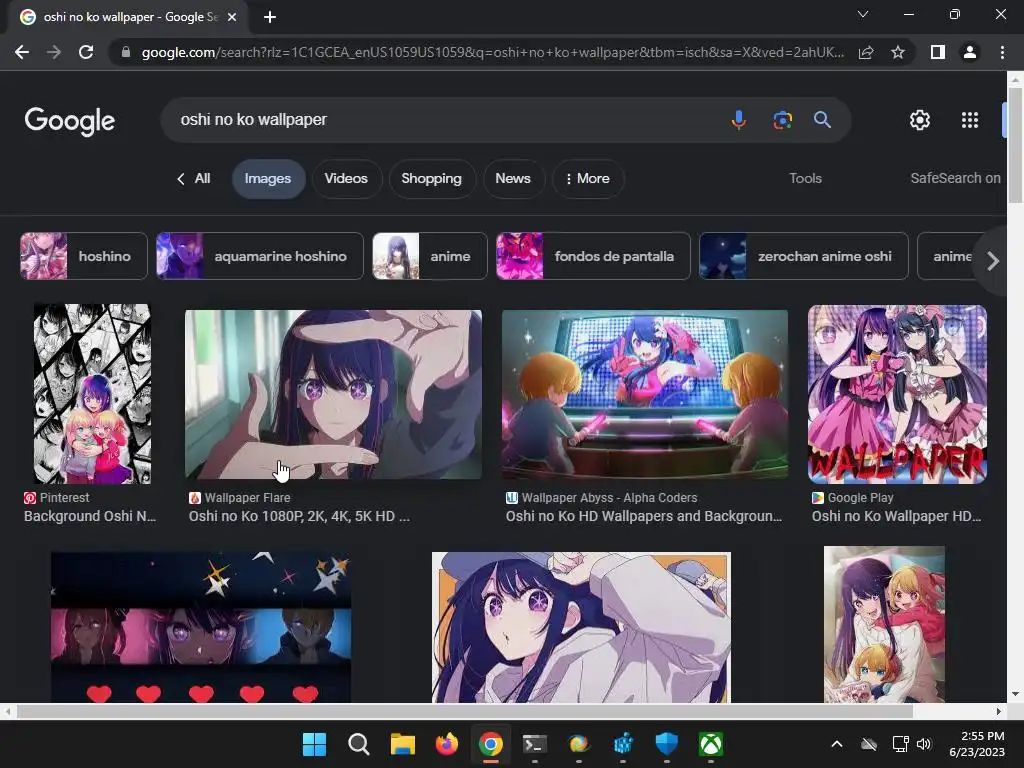Select the Images tab
The height and width of the screenshot is (768, 1024).
(268, 179)
